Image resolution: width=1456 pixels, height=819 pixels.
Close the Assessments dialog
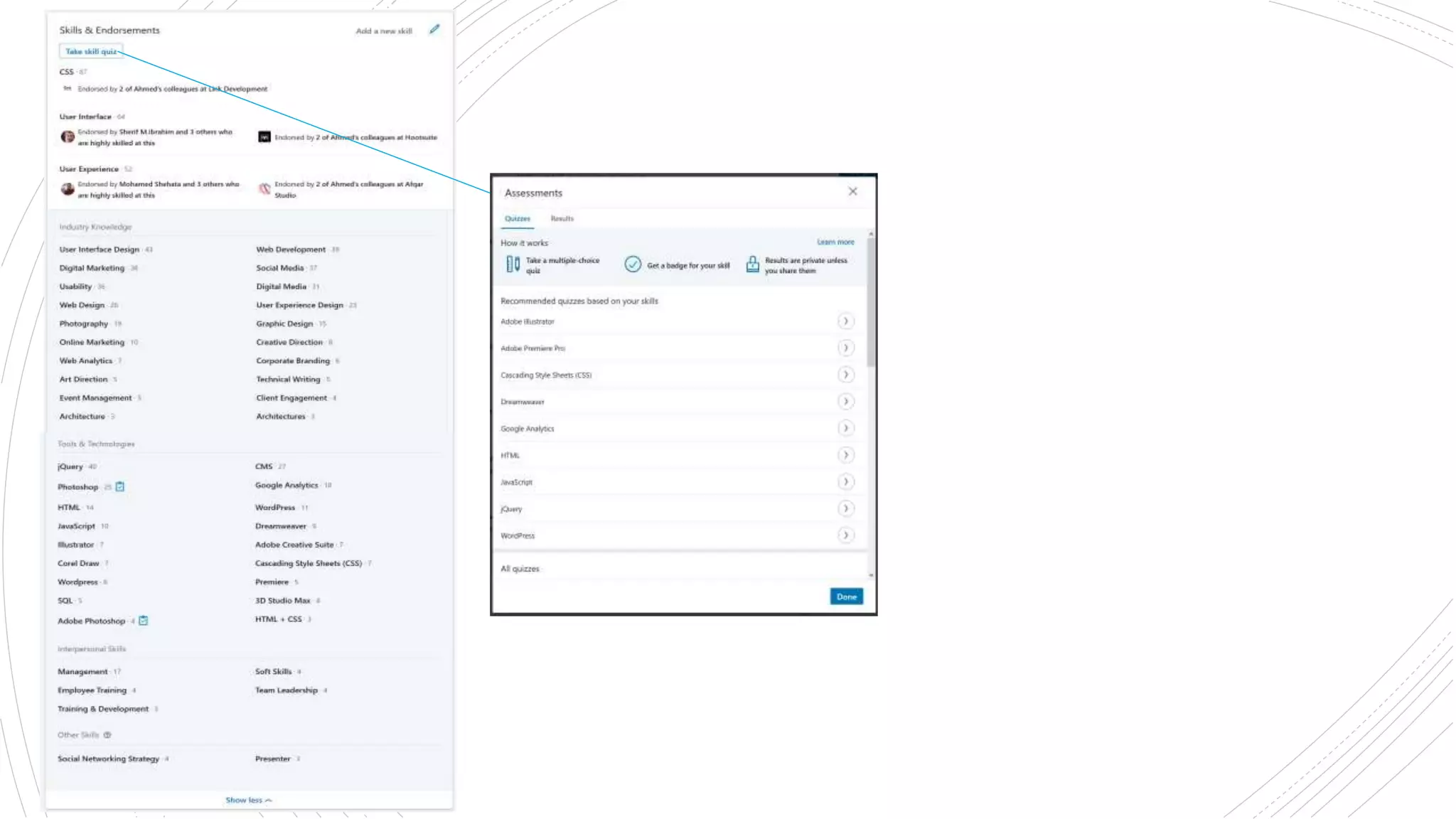click(852, 191)
